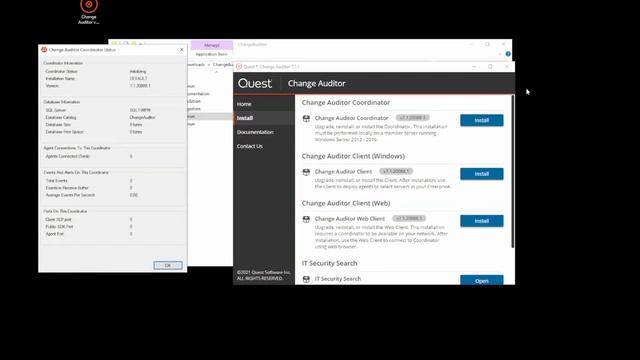Image resolution: width=640 pixels, height=360 pixels.
Task: Click the Public SDK Port row label
Action: [x=59, y=227]
